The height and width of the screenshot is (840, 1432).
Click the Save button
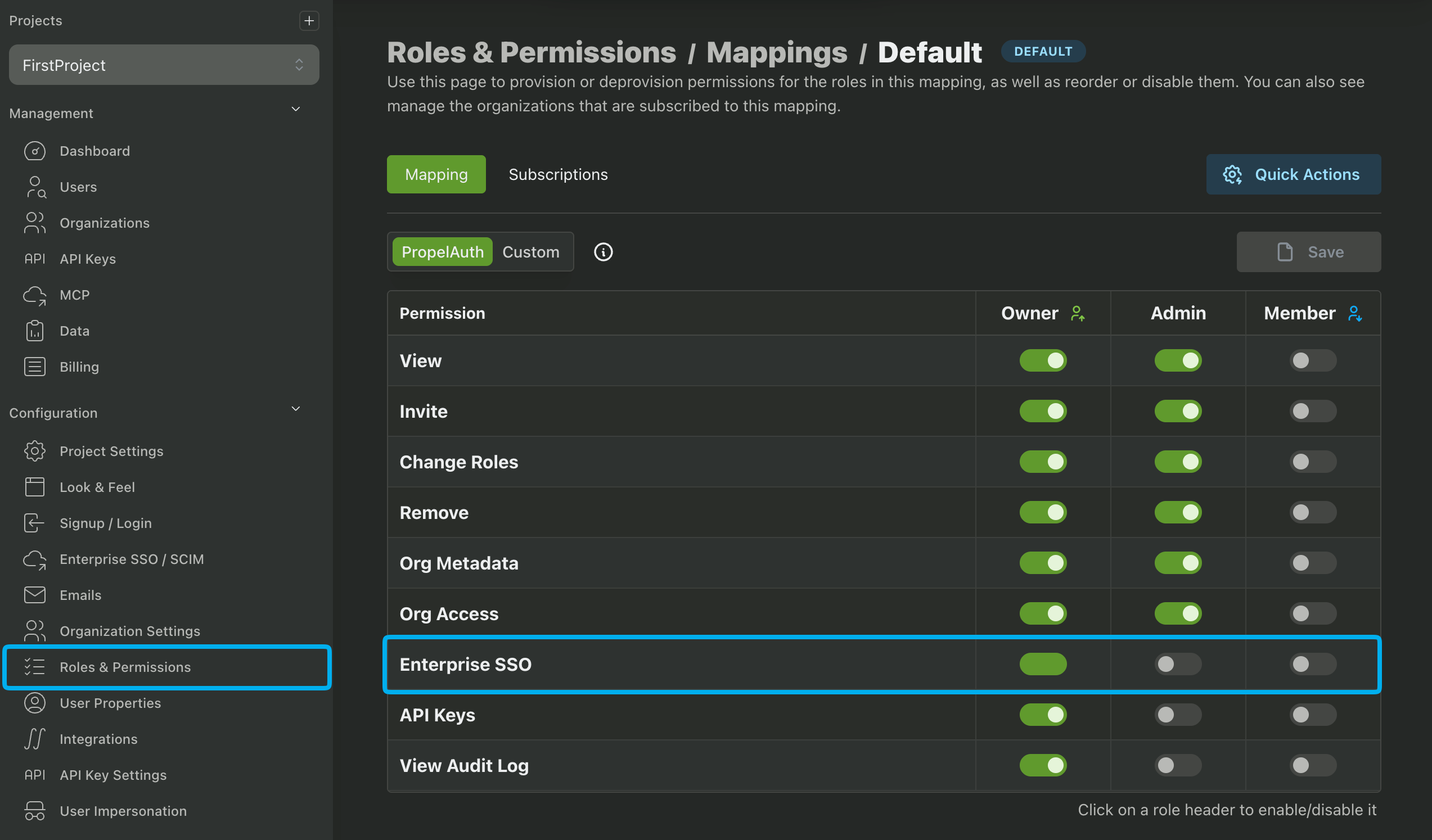1309,252
